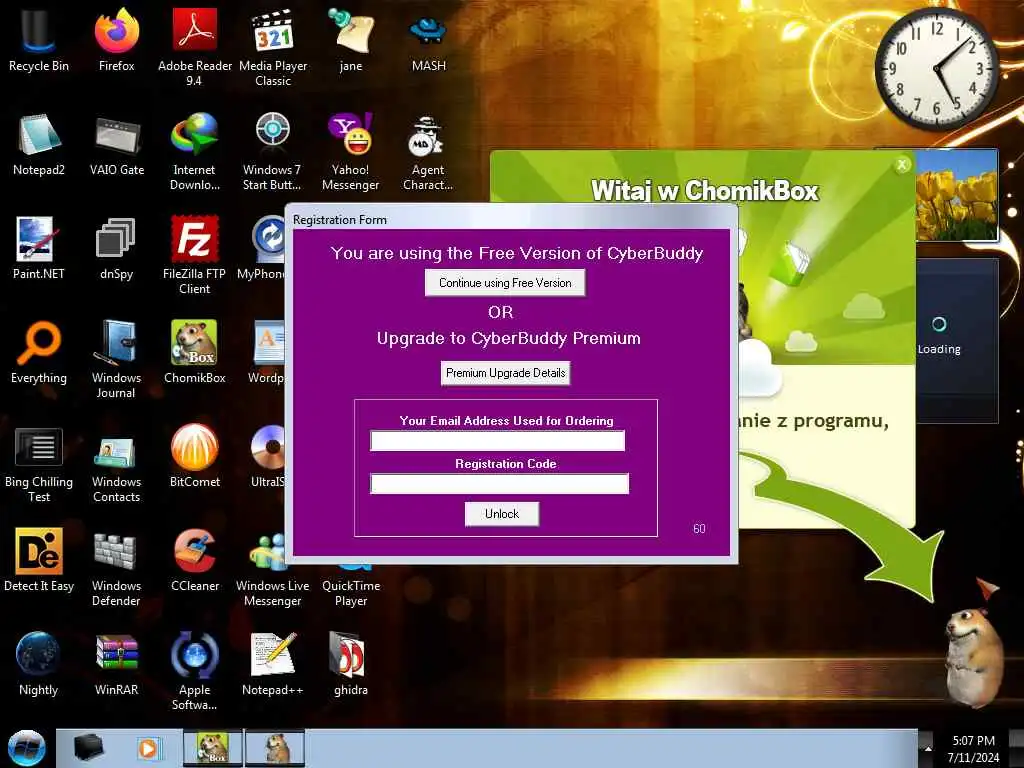Launch Notepad++ desktop icon

pos(273,664)
